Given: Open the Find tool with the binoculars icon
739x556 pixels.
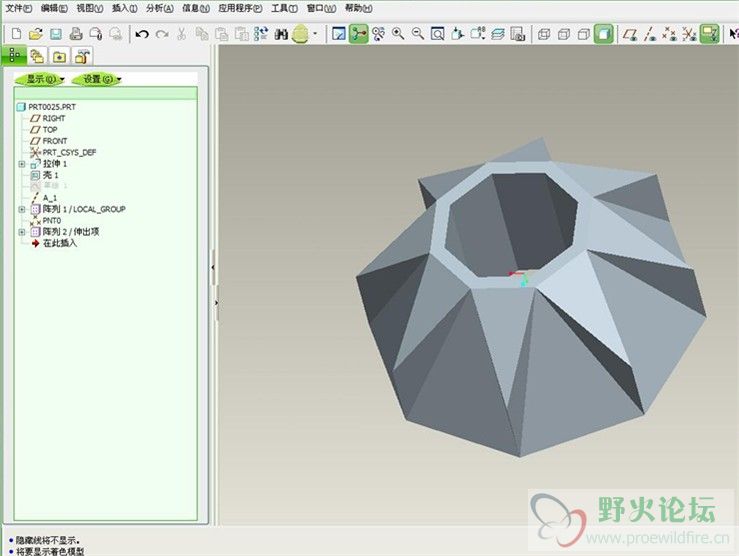Looking at the screenshot, I should pos(281,34).
